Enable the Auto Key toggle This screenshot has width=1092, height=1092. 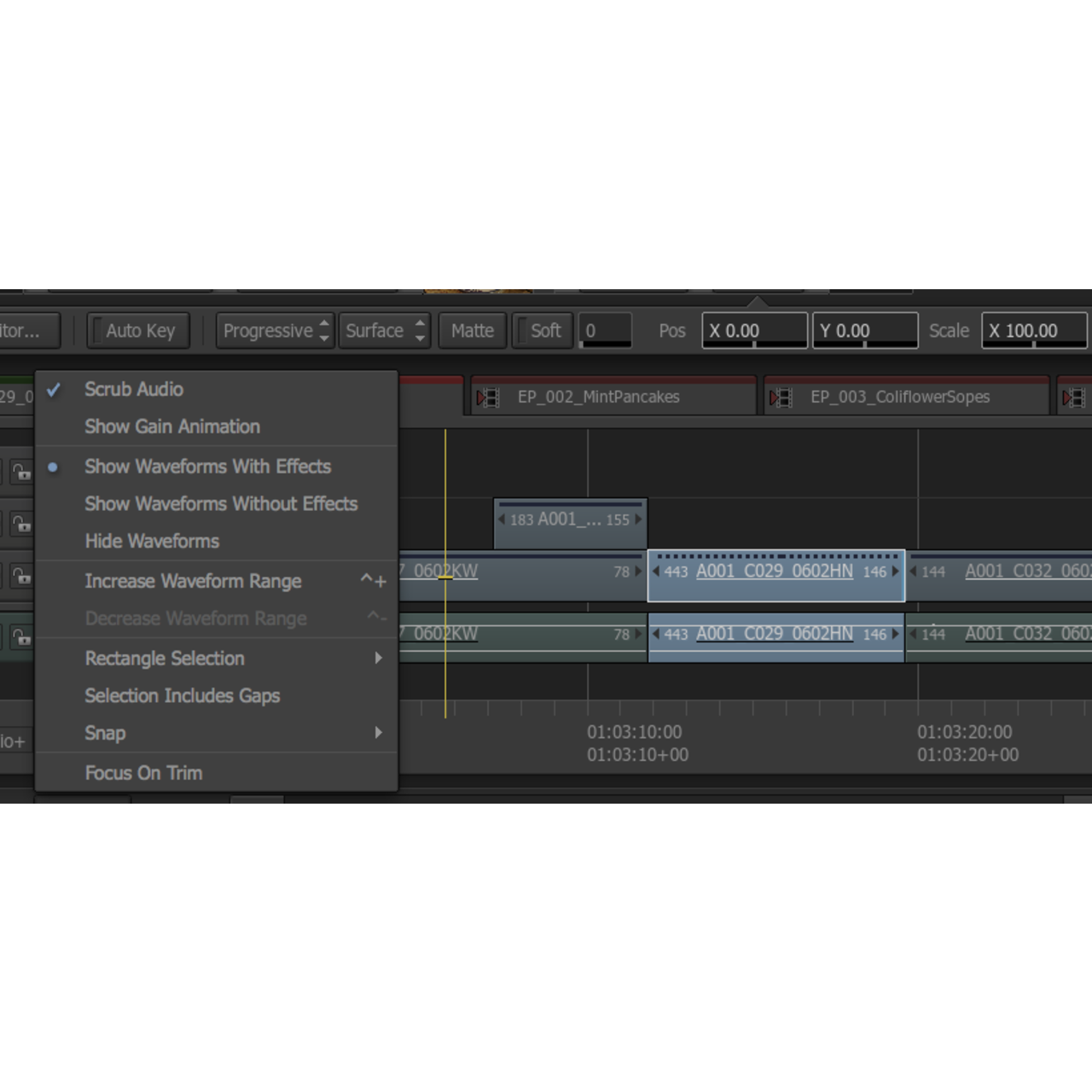coord(137,330)
